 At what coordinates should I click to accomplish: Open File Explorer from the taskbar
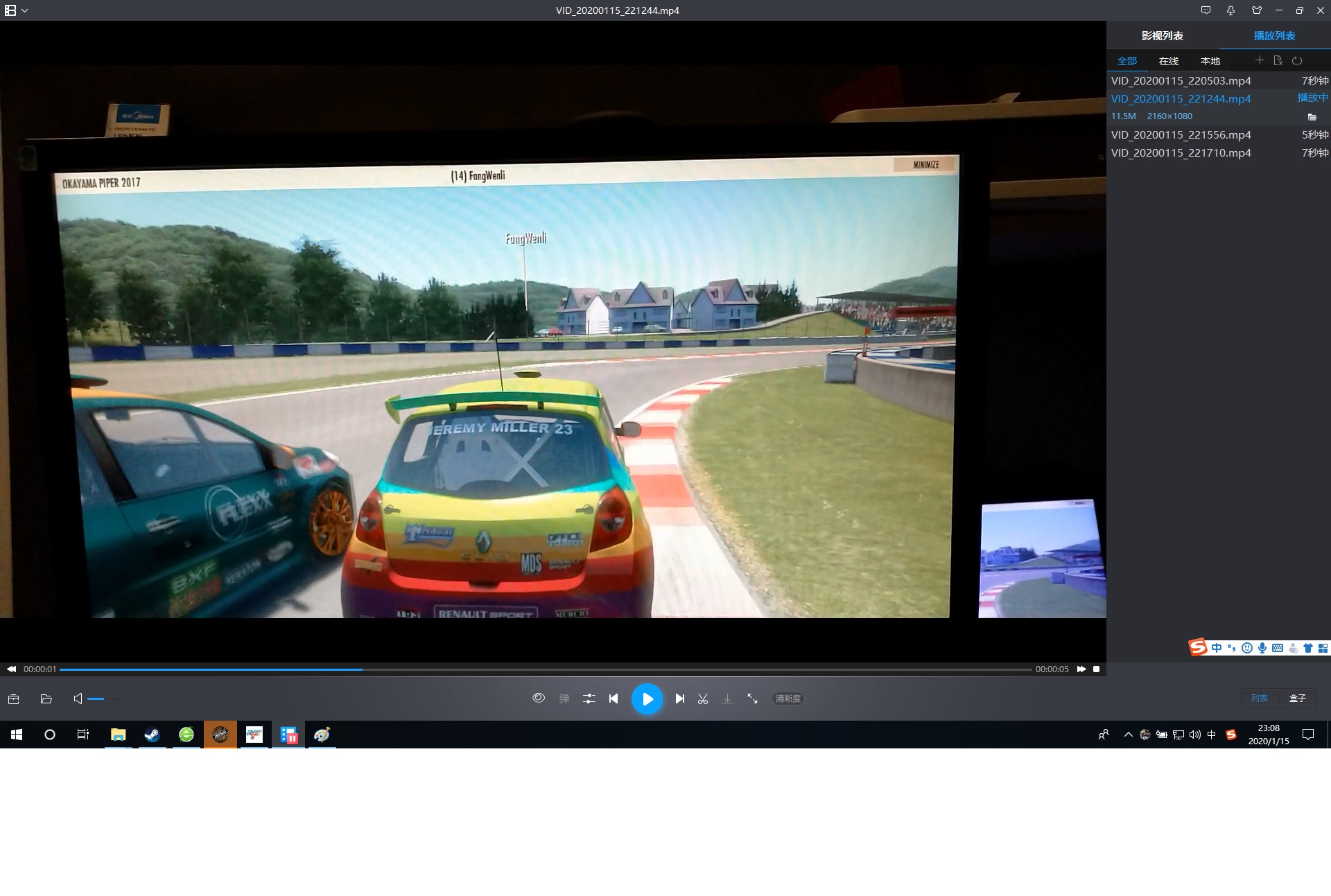coord(119,735)
